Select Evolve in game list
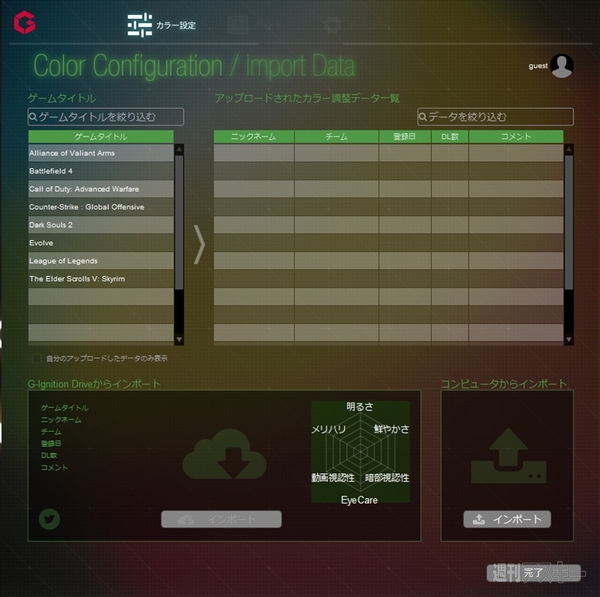 pyautogui.click(x=101, y=243)
